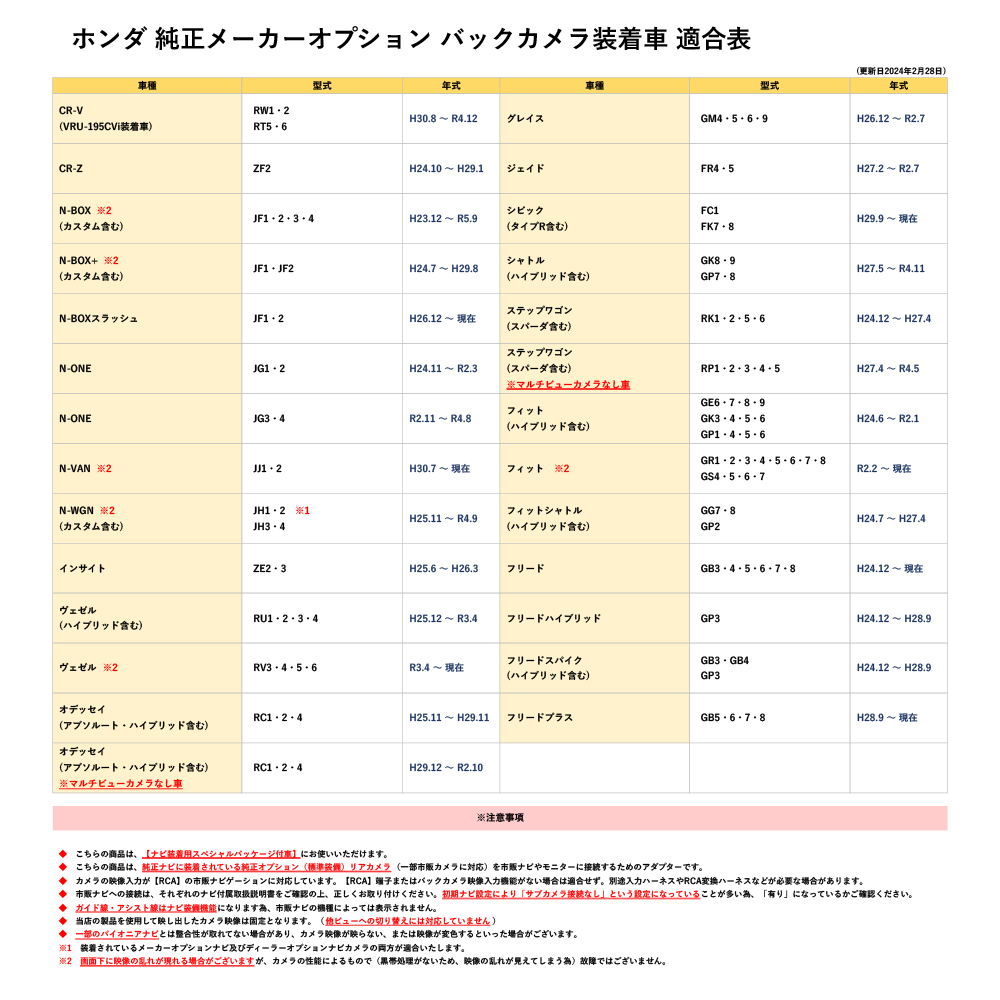Click the GB3・GB4 GP3 model cell
This screenshot has height=1000, width=1000.
pos(770,668)
